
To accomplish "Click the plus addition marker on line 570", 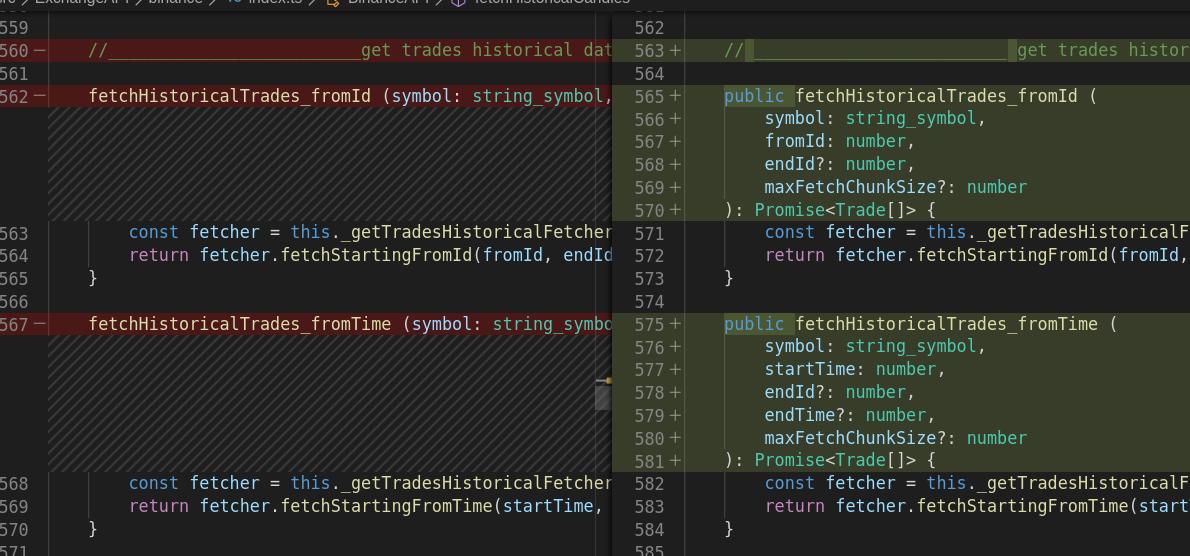I will click(675, 210).
